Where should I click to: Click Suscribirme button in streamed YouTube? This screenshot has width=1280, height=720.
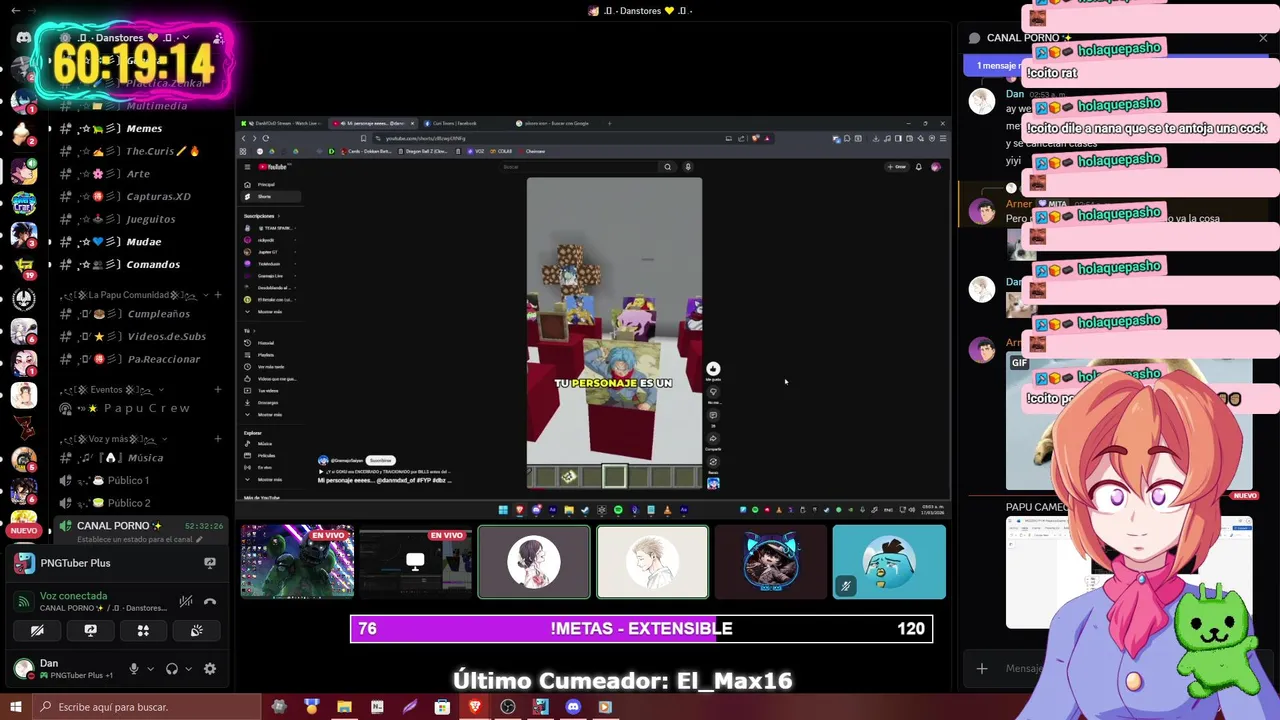[381, 461]
